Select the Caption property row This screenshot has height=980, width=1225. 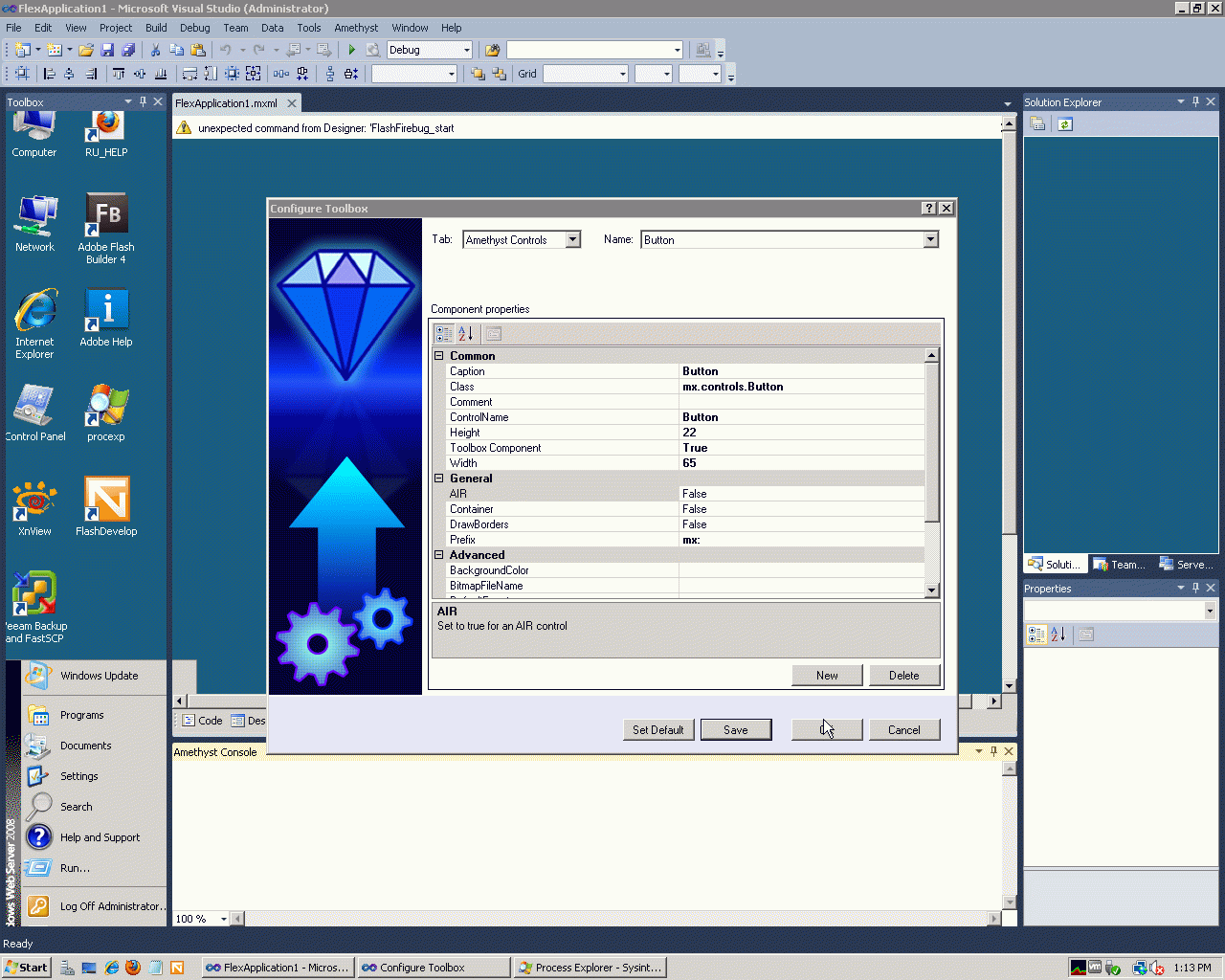(x=679, y=371)
